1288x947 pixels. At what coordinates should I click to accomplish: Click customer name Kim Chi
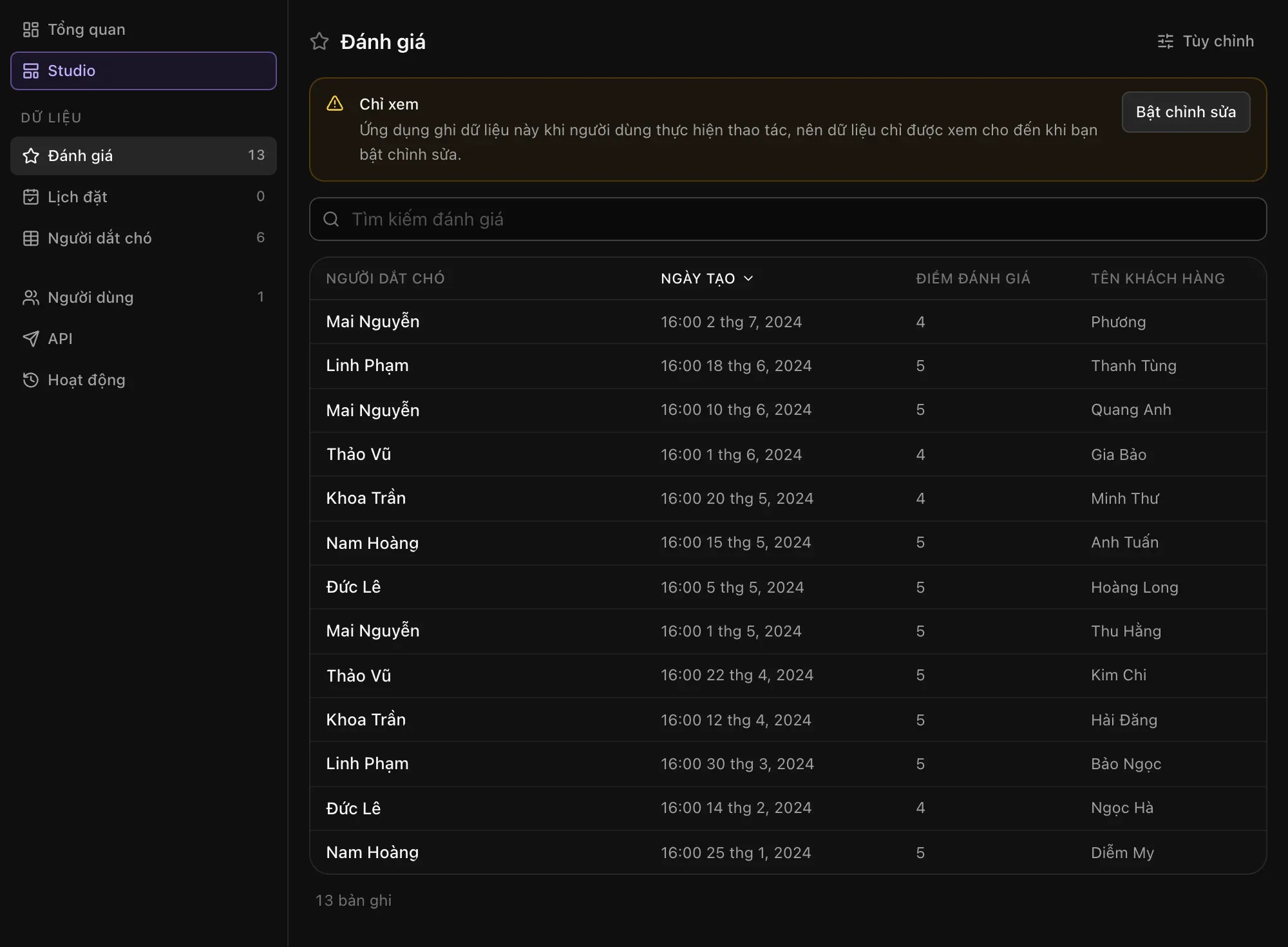(1119, 675)
